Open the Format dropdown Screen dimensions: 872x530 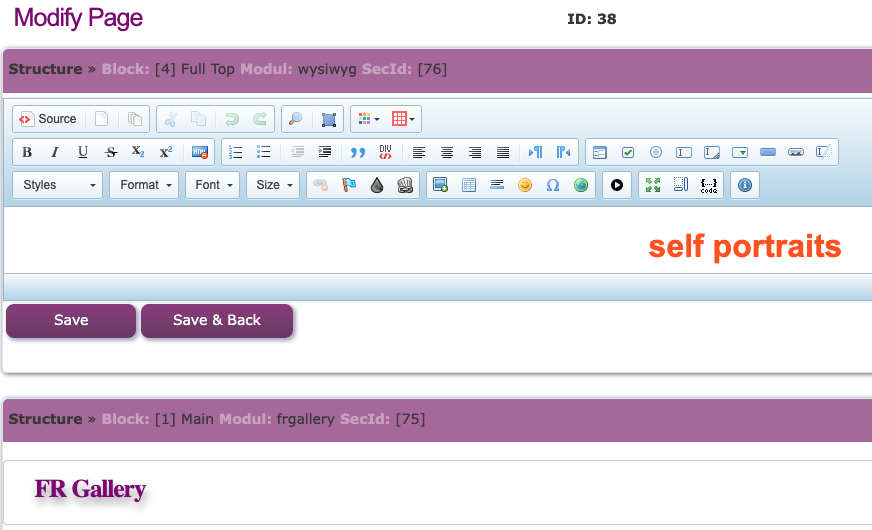[x=144, y=185]
